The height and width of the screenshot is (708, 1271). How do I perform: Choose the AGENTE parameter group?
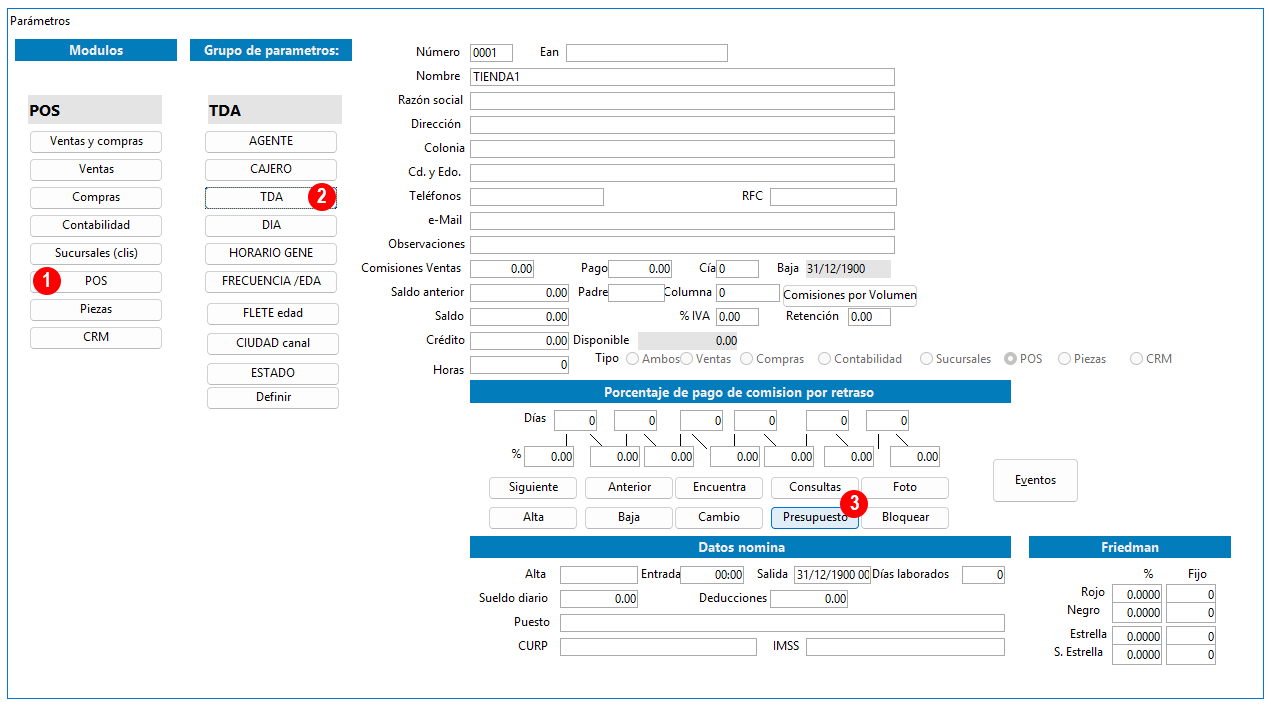271,142
